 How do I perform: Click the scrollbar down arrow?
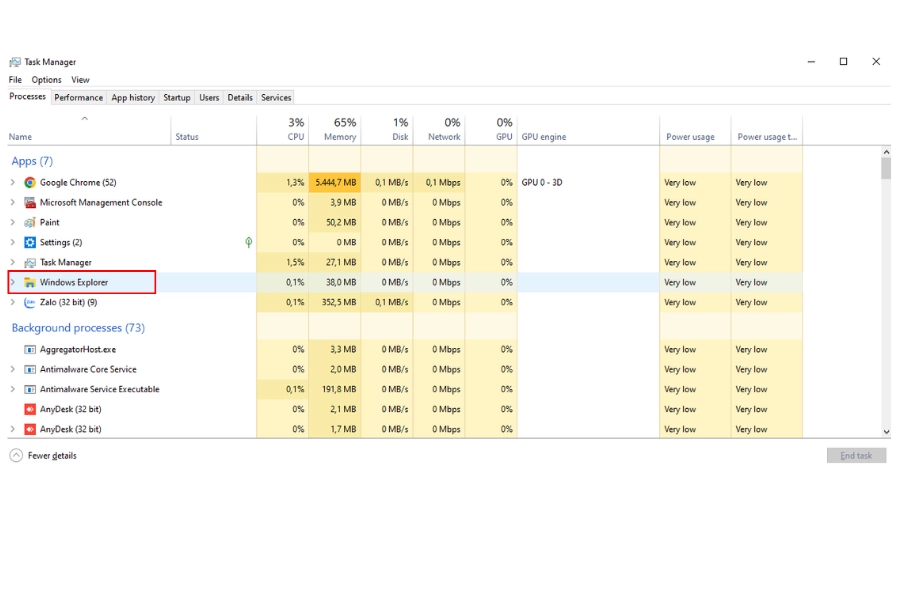coord(886,432)
